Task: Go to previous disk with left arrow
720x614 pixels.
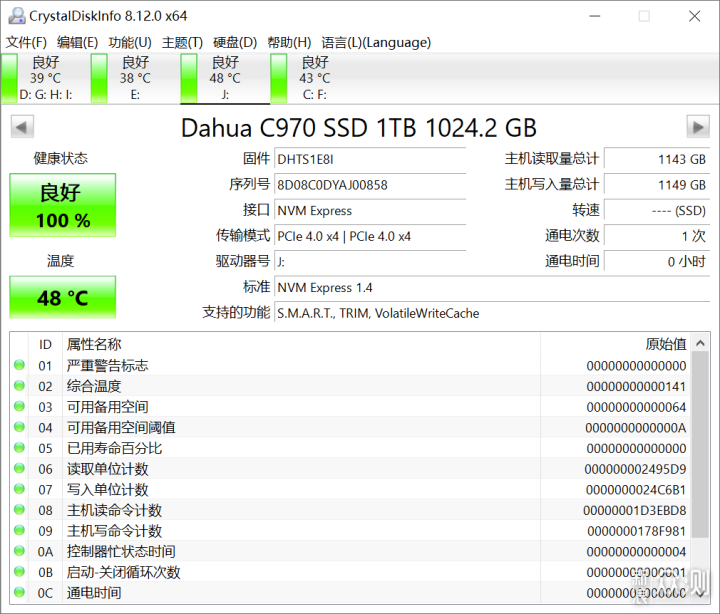Action: pyautogui.click(x=22, y=126)
